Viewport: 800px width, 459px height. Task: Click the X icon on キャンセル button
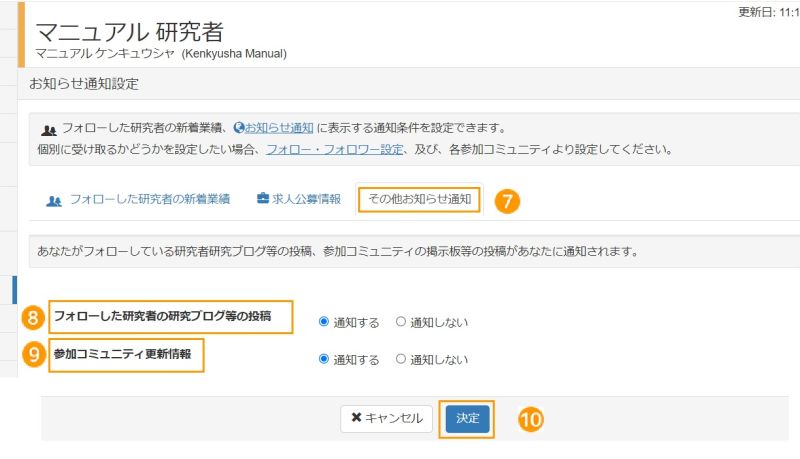pyautogui.click(x=356, y=417)
